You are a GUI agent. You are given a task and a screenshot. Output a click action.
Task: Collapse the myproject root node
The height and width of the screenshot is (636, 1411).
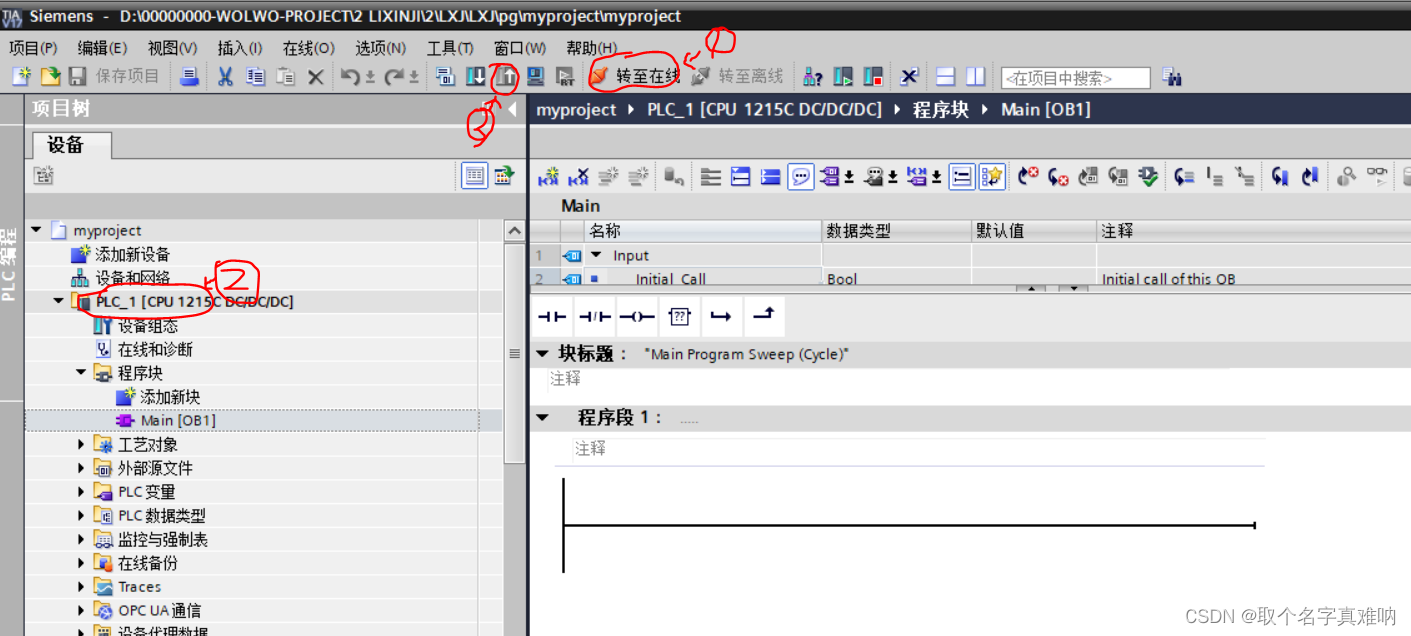pyautogui.click(x=37, y=230)
